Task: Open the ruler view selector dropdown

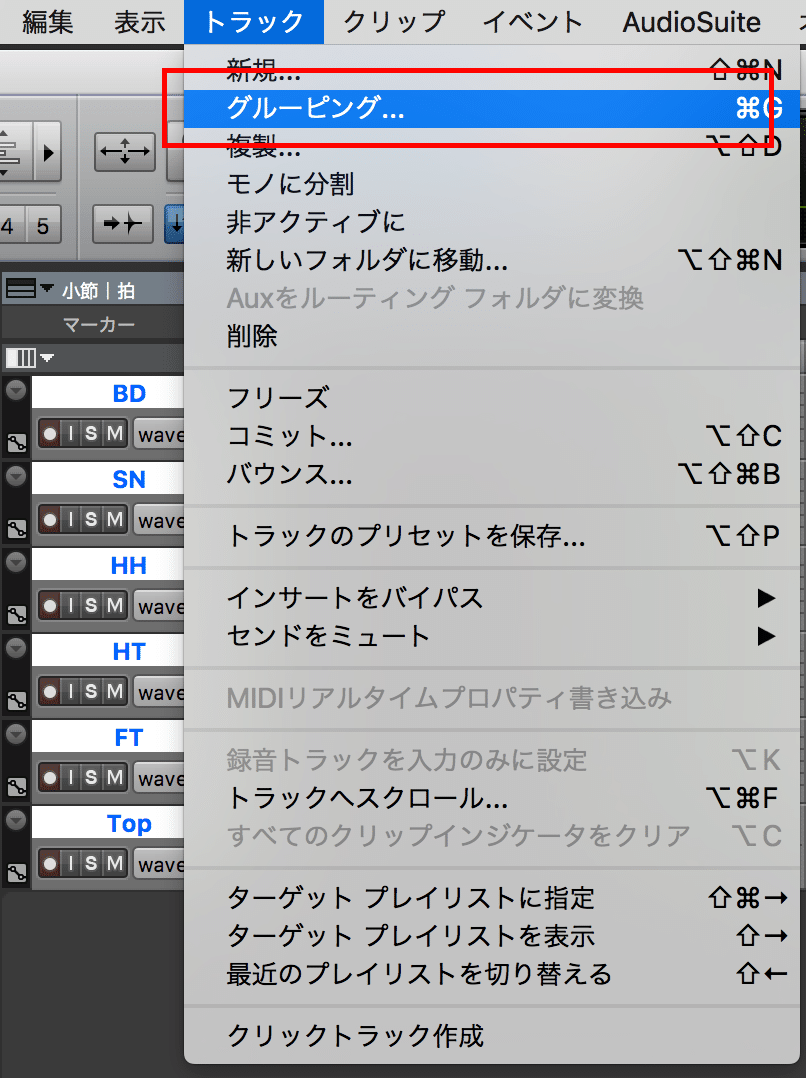Action: [29, 289]
